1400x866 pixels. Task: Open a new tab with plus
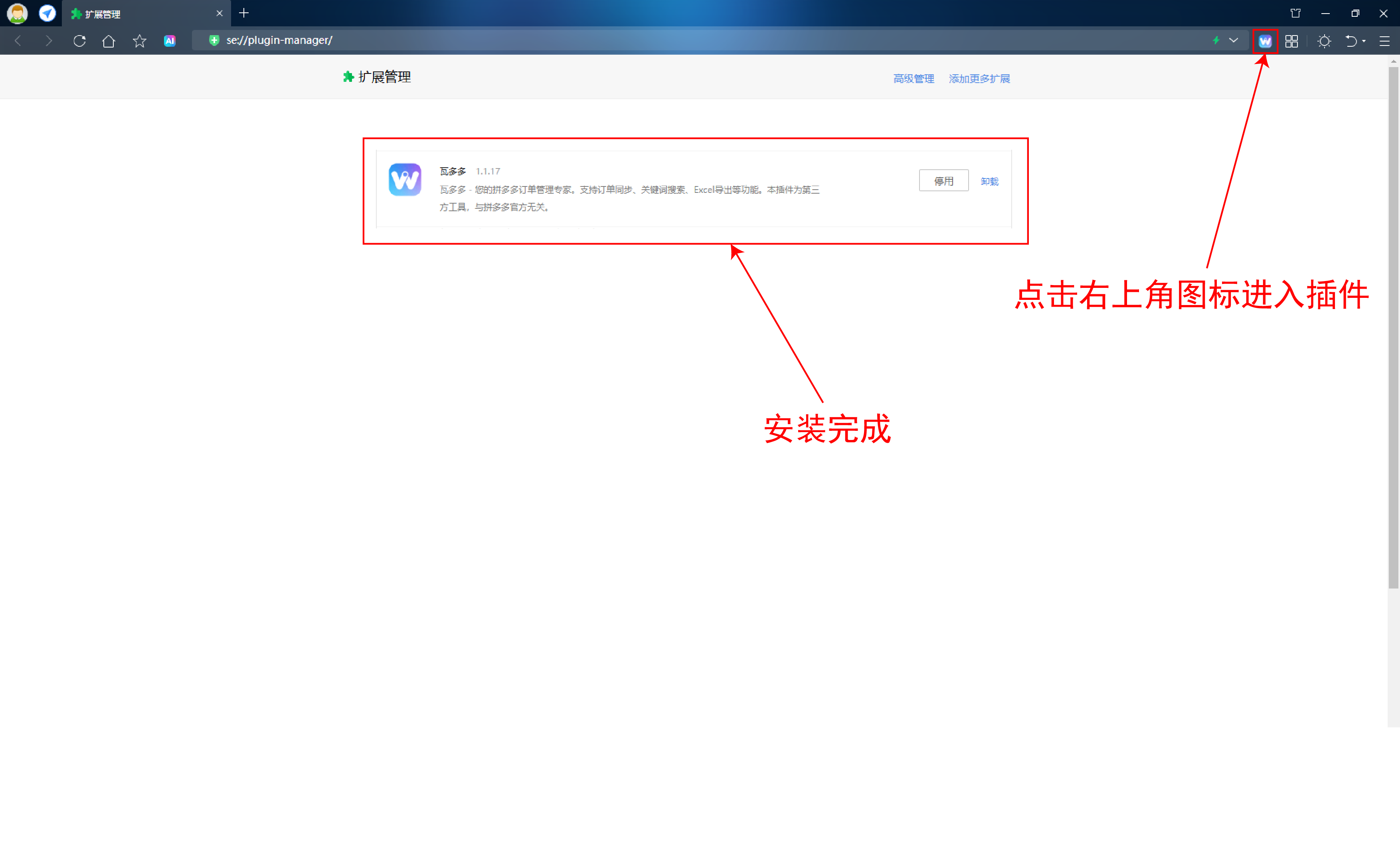point(244,13)
